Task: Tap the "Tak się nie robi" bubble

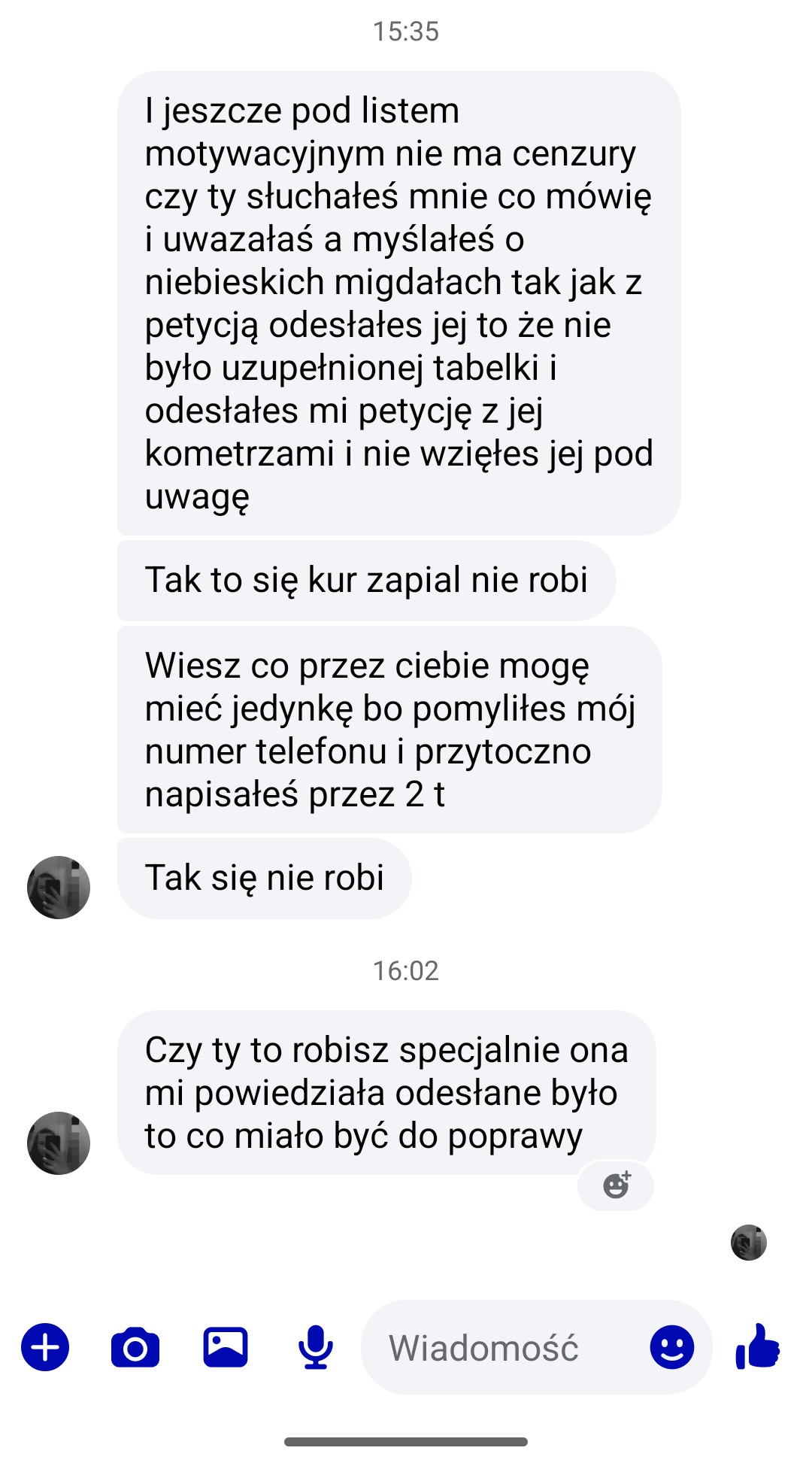Action: pyautogui.click(x=265, y=878)
